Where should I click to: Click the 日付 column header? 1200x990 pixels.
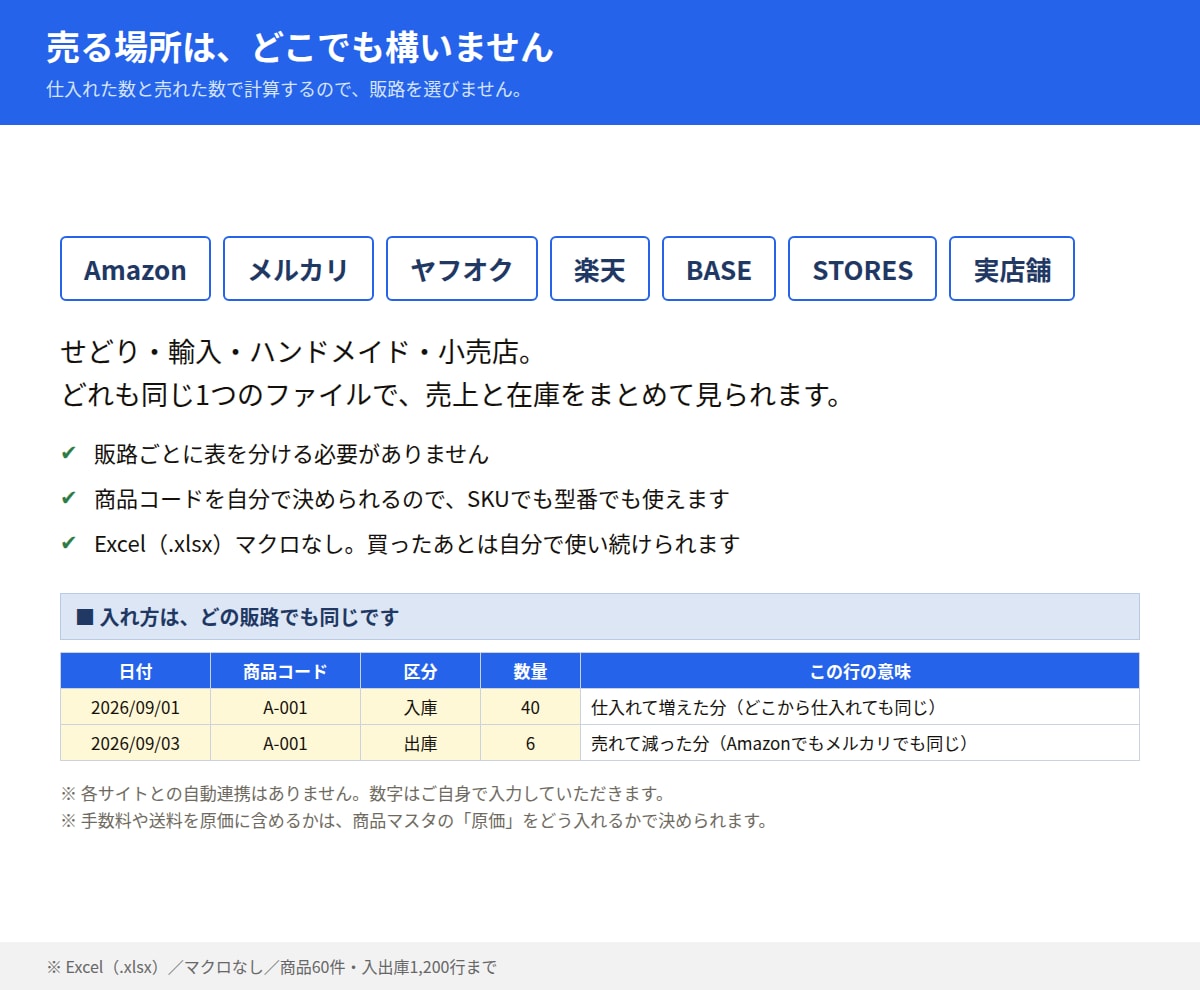(x=135, y=671)
